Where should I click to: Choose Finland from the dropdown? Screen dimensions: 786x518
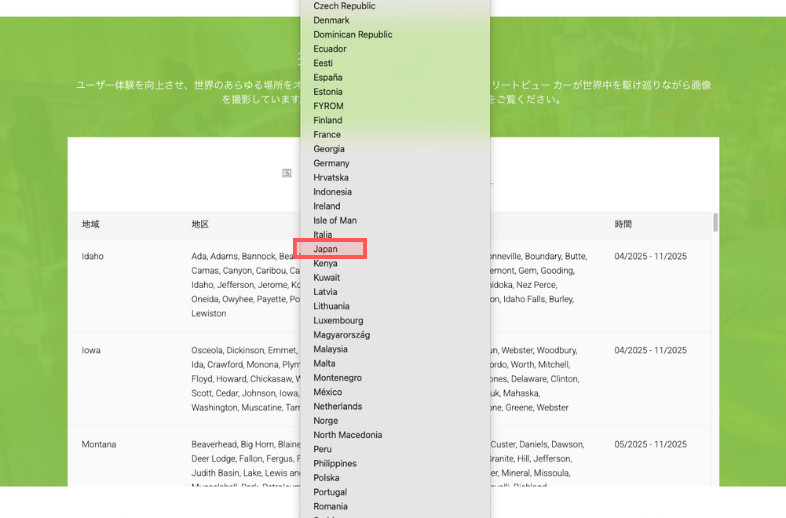coord(328,120)
